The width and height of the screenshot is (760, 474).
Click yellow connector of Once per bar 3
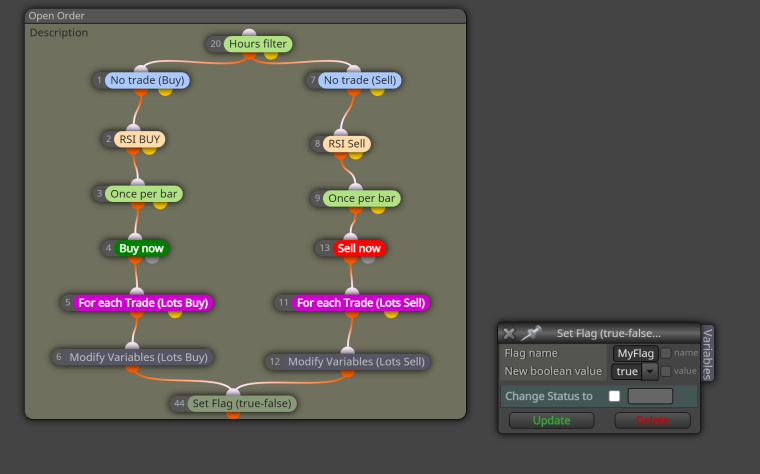click(x=160, y=205)
